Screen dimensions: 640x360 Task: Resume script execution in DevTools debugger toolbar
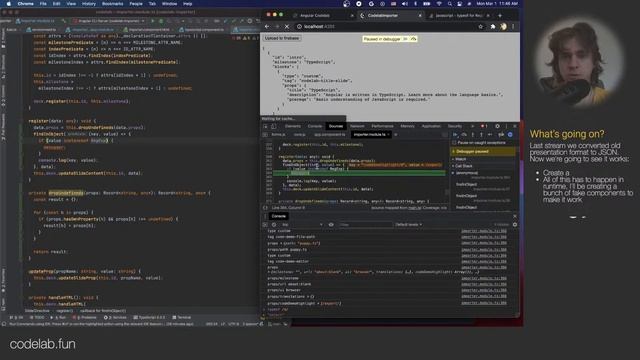pos(455,135)
